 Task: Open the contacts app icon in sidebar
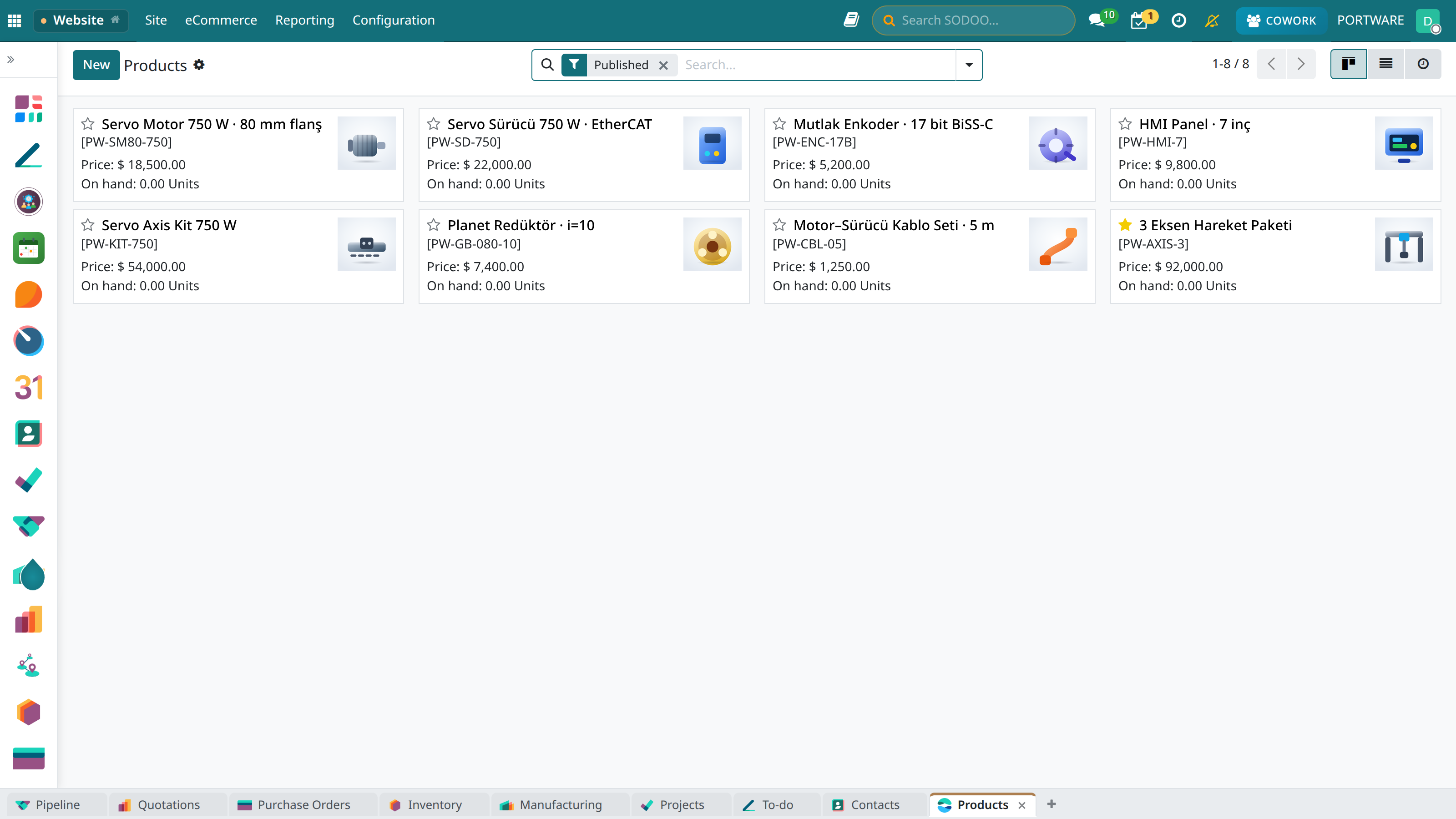[28, 434]
